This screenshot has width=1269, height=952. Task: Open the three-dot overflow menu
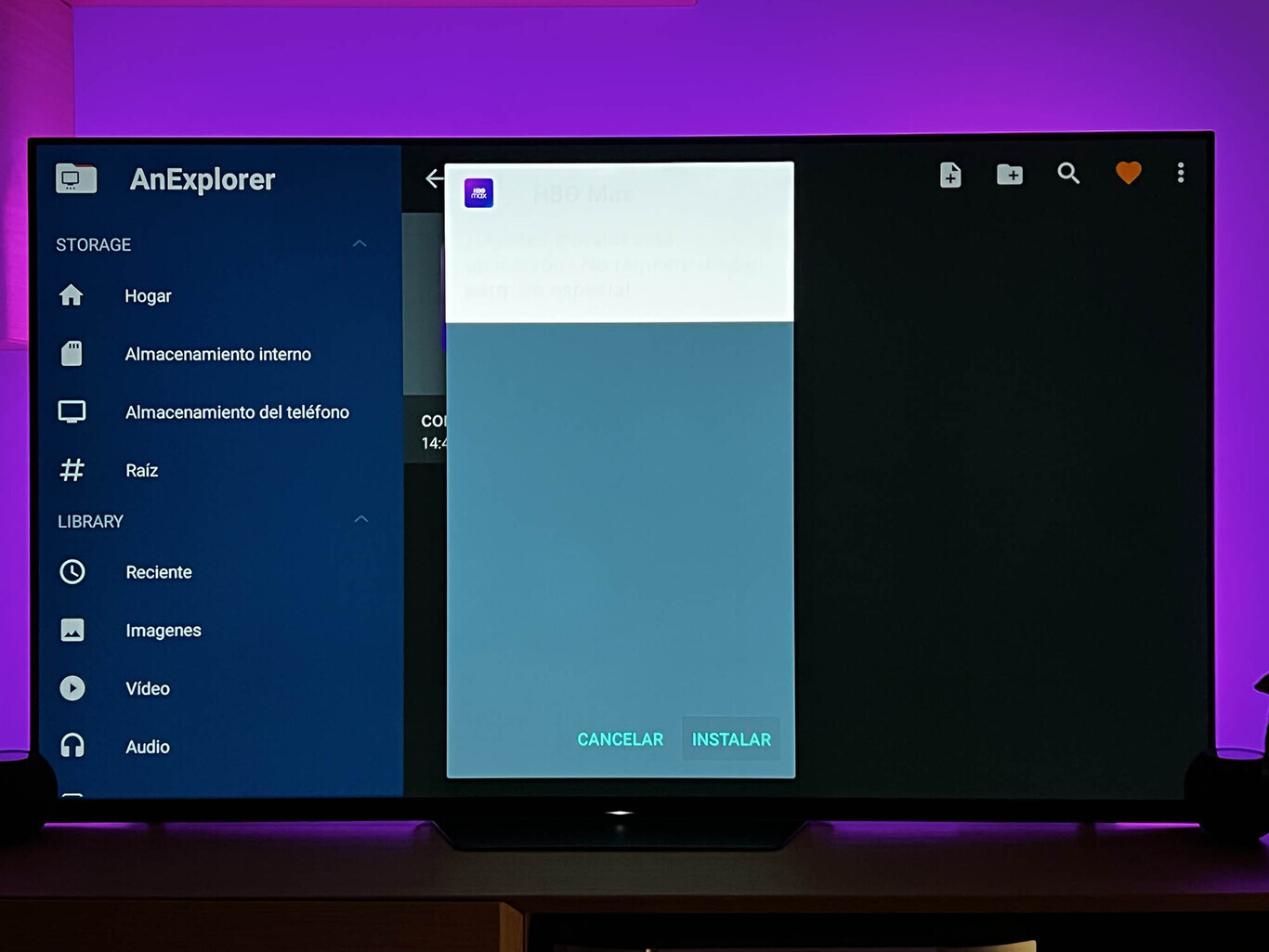tap(1181, 173)
